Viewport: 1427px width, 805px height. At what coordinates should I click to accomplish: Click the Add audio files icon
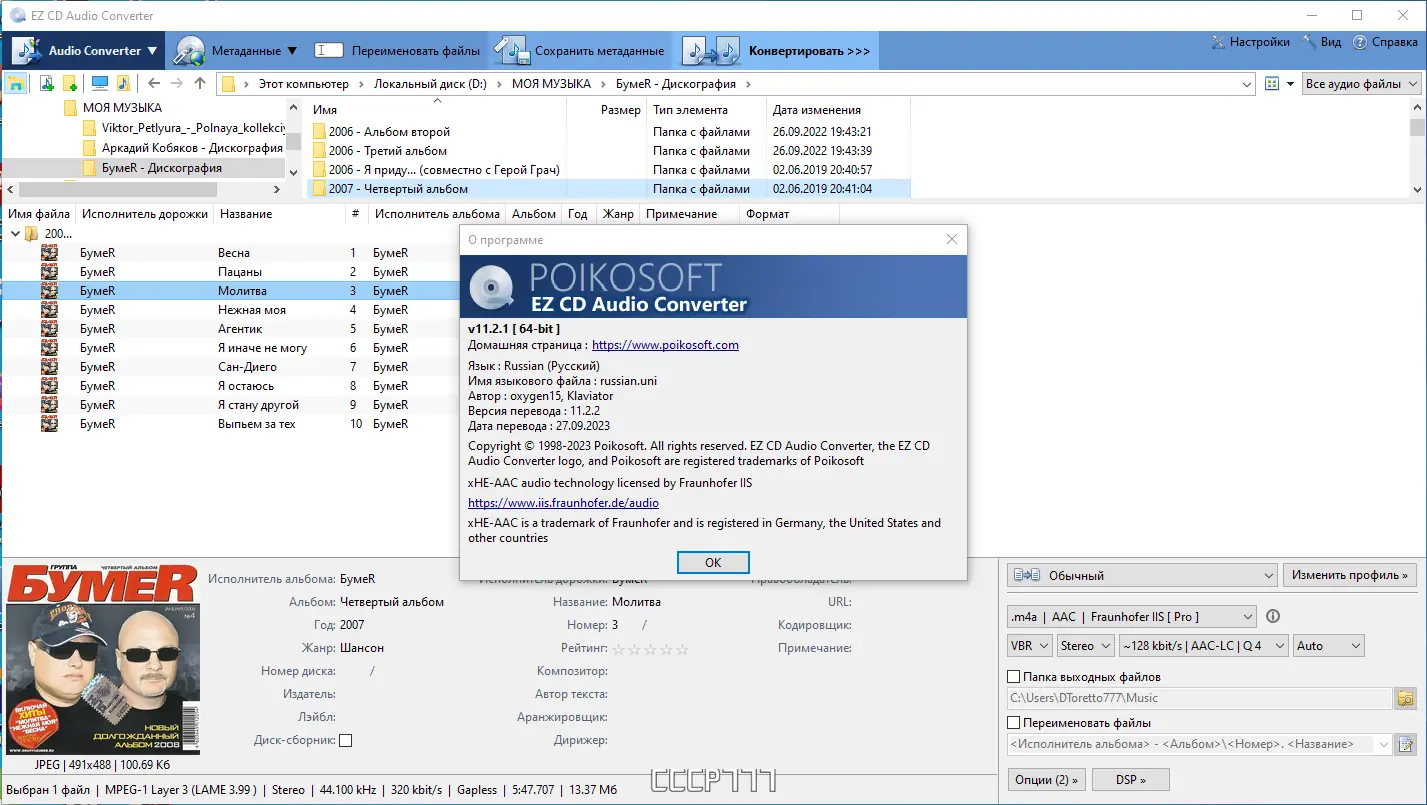[x=46, y=84]
